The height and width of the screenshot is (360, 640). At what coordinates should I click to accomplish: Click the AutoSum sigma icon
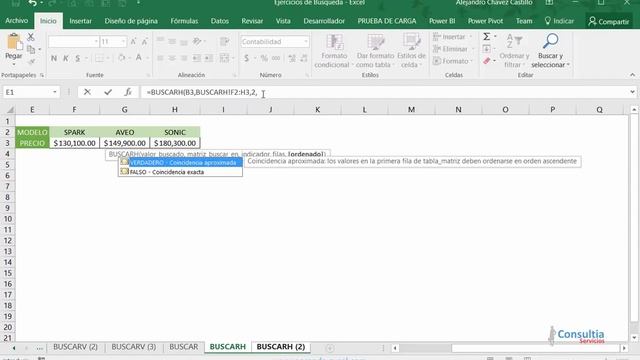(x=487, y=37)
